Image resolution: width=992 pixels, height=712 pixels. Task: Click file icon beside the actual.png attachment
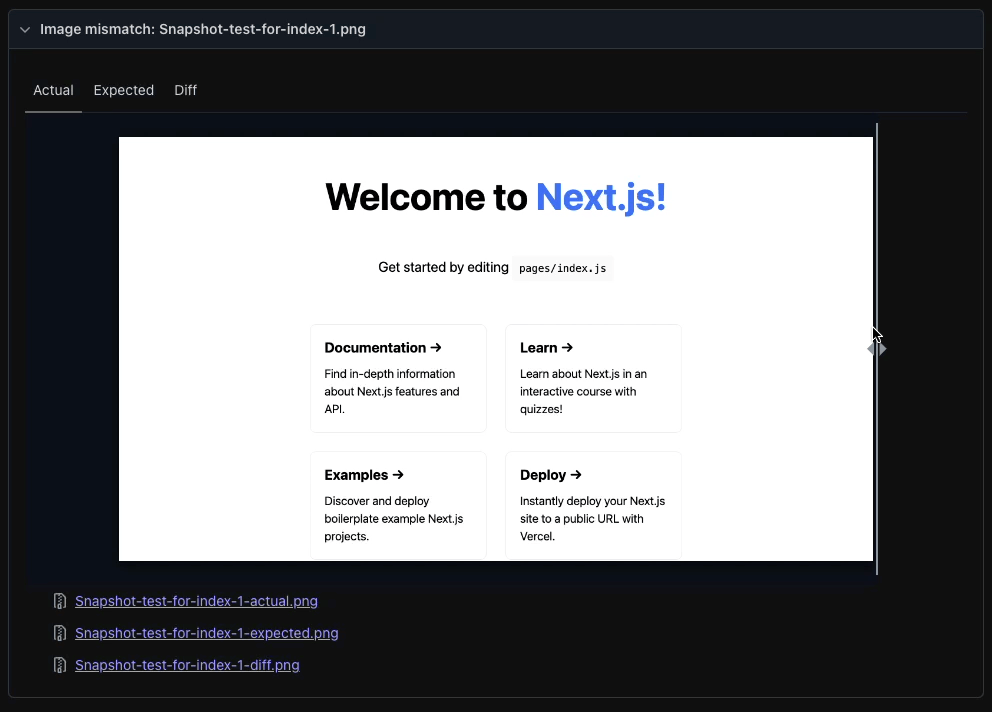point(60,602)
